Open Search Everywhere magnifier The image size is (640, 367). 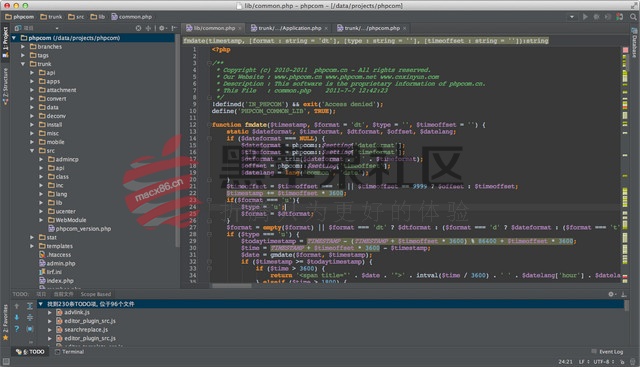click(x=633, y=17)
